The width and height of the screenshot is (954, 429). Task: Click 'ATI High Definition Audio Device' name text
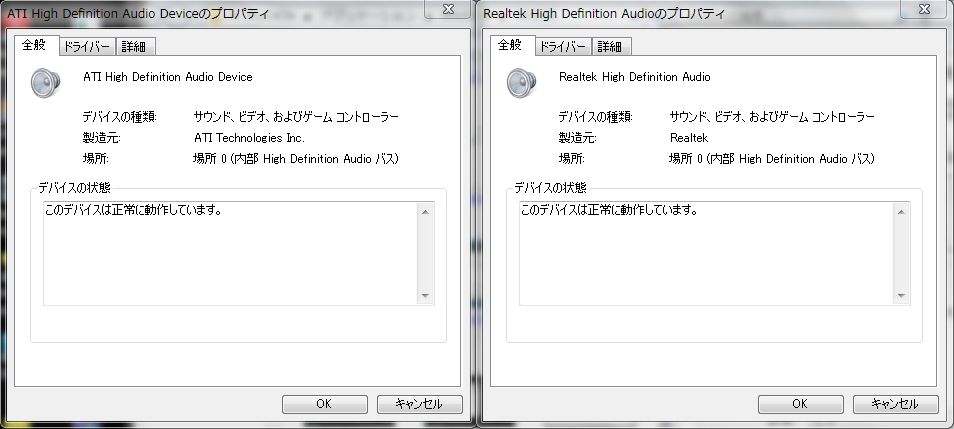click(167, 77)
